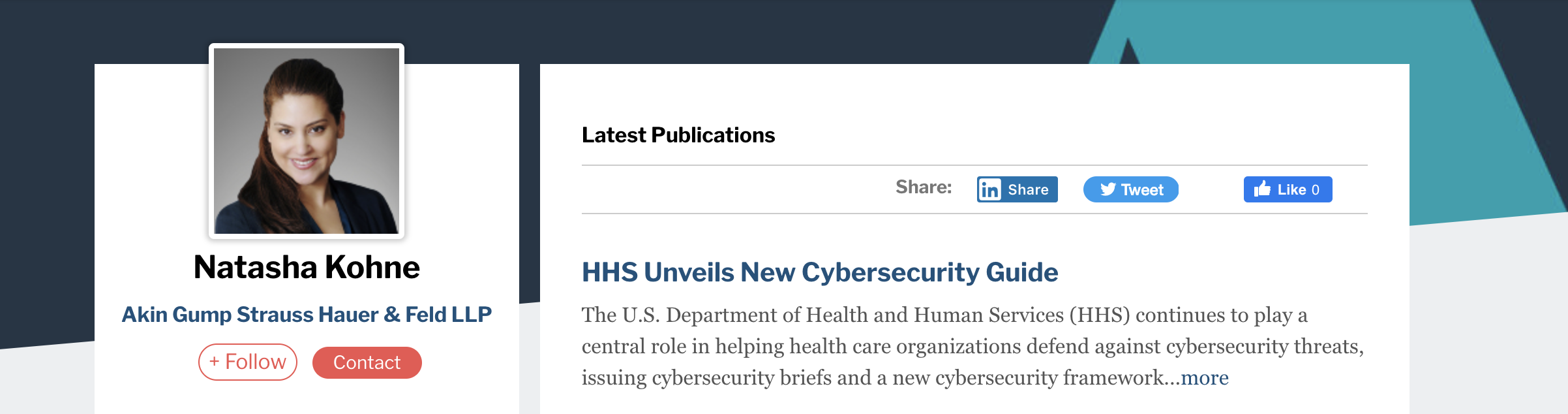Click the "Share:" label text
The width and height of the screenshot is (1568, 414).
pyautogui.click(x=924, y=187)
